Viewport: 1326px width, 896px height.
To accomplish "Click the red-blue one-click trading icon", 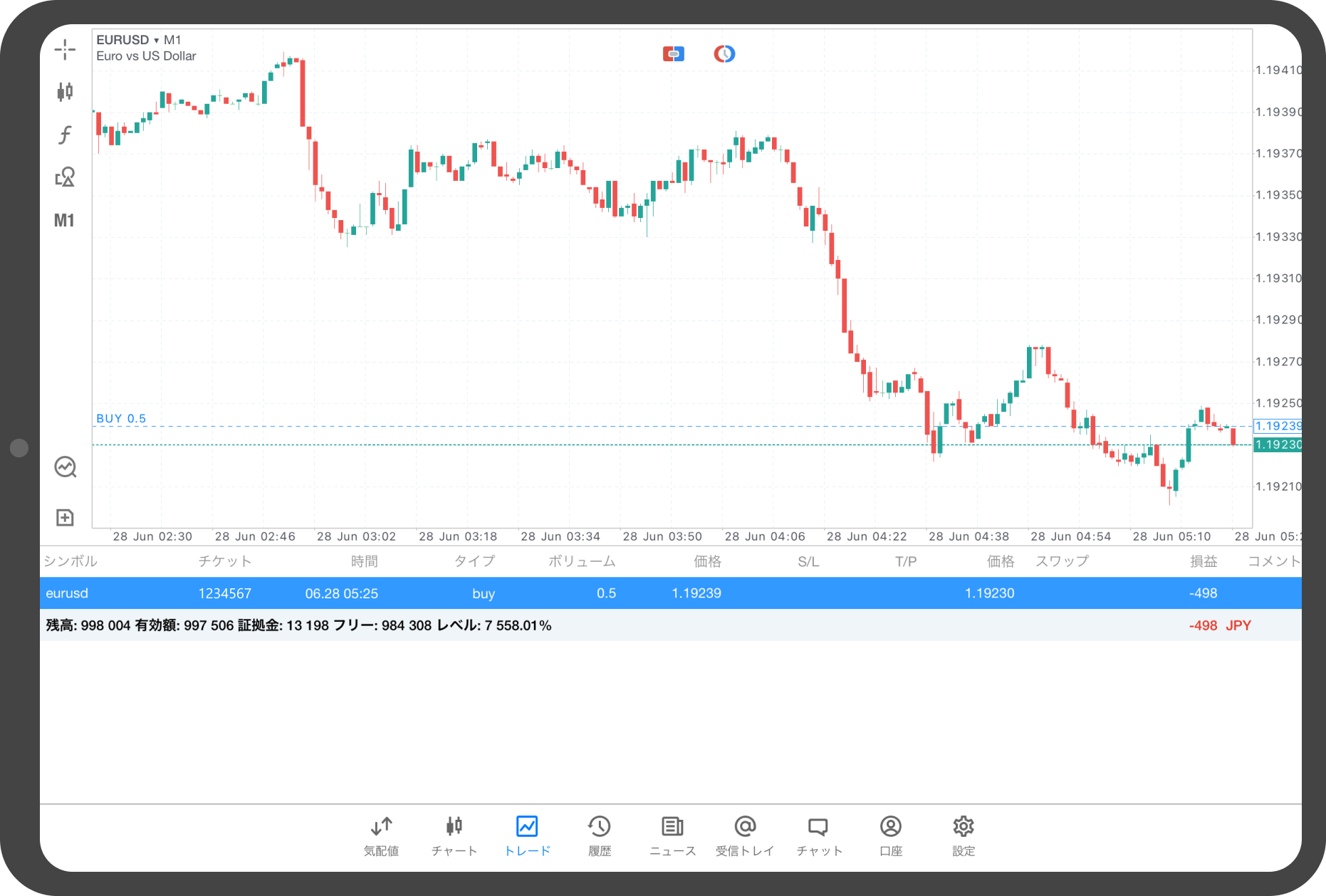I will tap(673, 54).
